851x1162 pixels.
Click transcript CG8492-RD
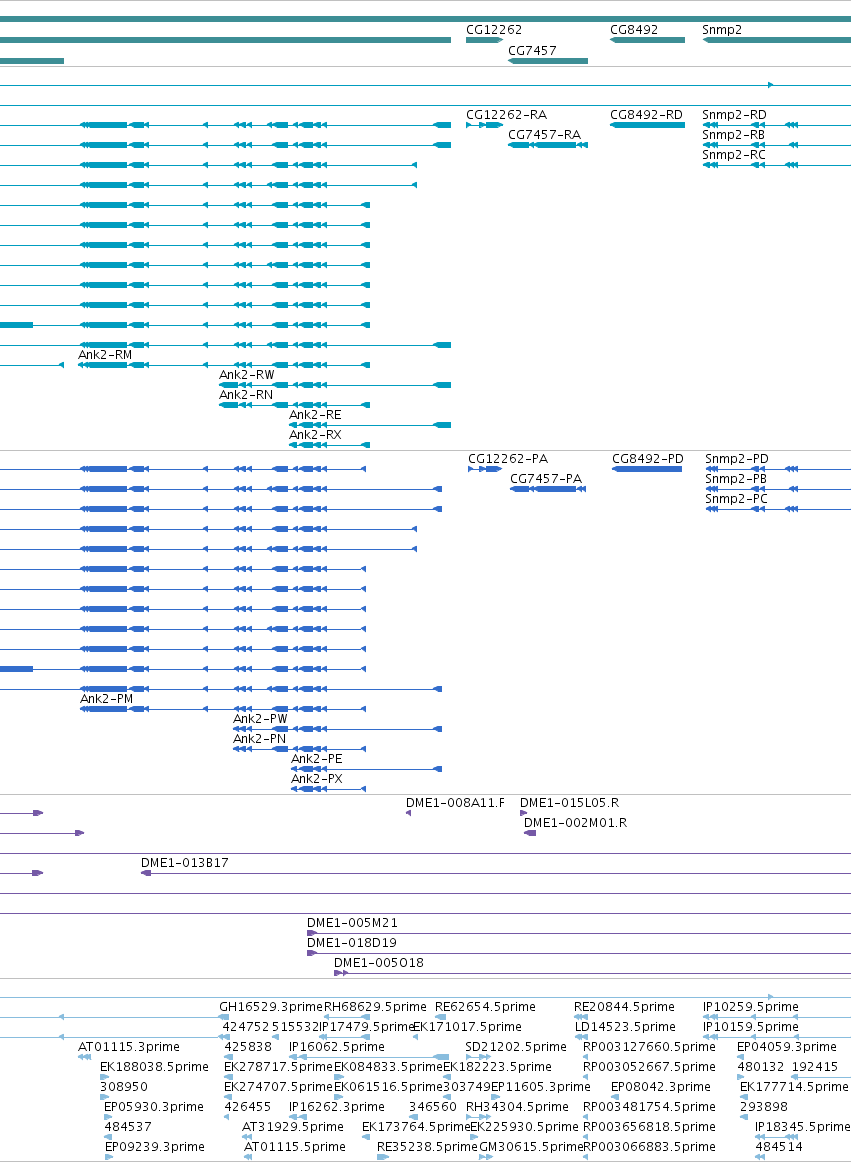[647, 125]
